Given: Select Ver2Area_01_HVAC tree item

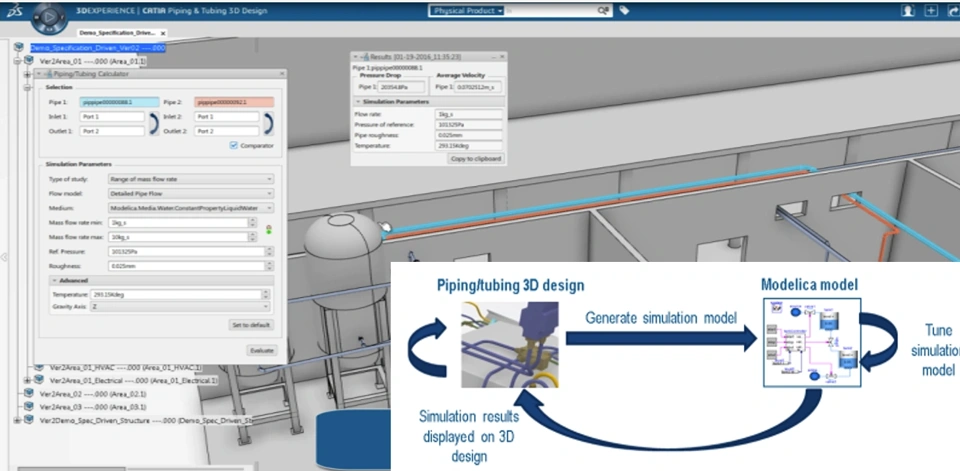Looking at the screenshot, I should pyautogui.click(x=126, y=367).
